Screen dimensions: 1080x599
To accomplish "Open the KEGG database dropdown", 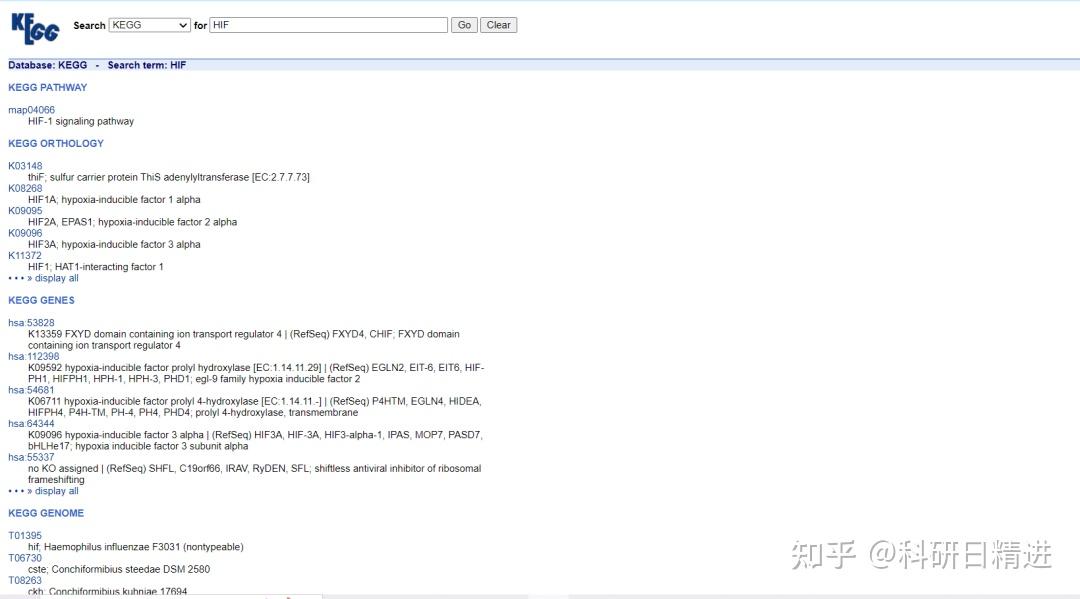I will tap(149, 25).
